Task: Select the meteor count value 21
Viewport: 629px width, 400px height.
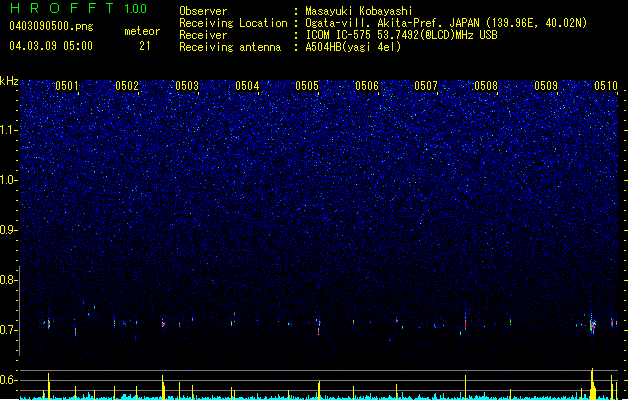Action: pyautogui.click(x=145, y=46)
